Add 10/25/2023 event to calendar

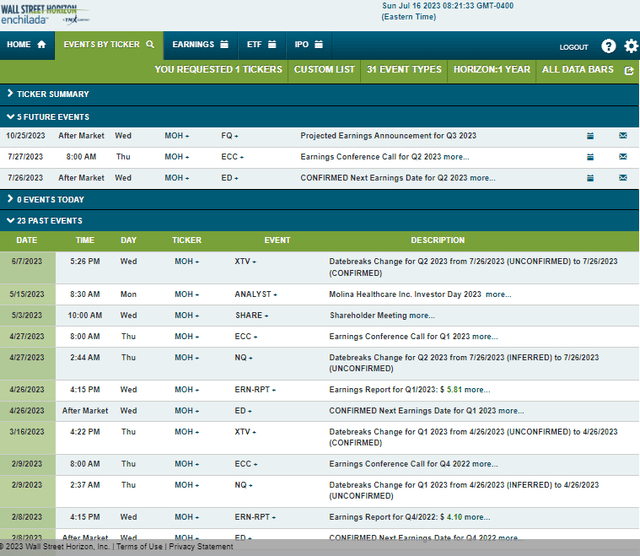point(590,136)
